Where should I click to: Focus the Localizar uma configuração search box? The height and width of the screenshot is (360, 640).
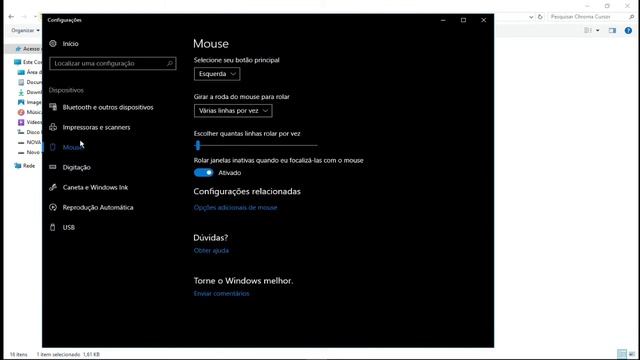(113, 63)
